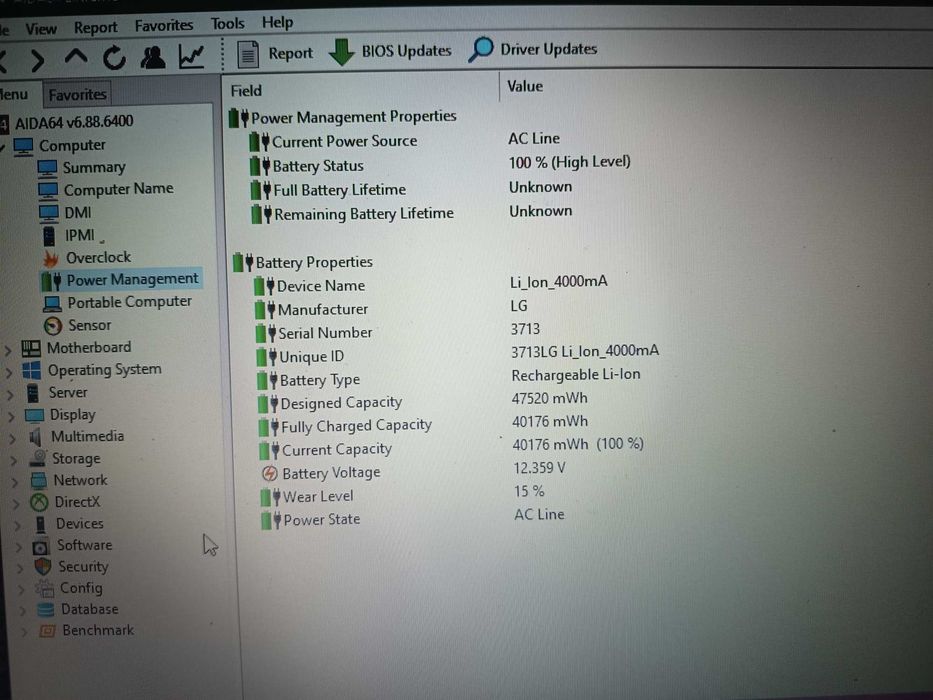Viewport: 933px width, 700px height.
Task: Expand the Motherboard tree node
Action: 8,350
